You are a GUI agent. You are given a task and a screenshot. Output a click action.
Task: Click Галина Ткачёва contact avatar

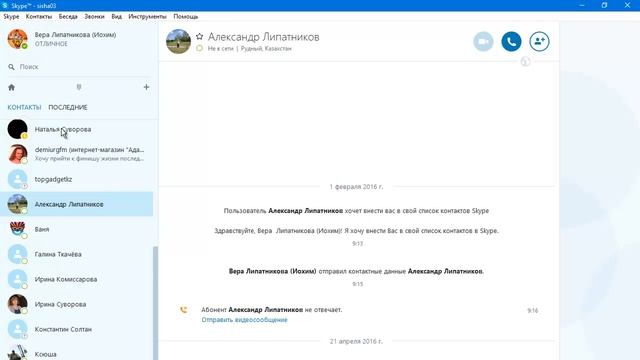[18, 254]
